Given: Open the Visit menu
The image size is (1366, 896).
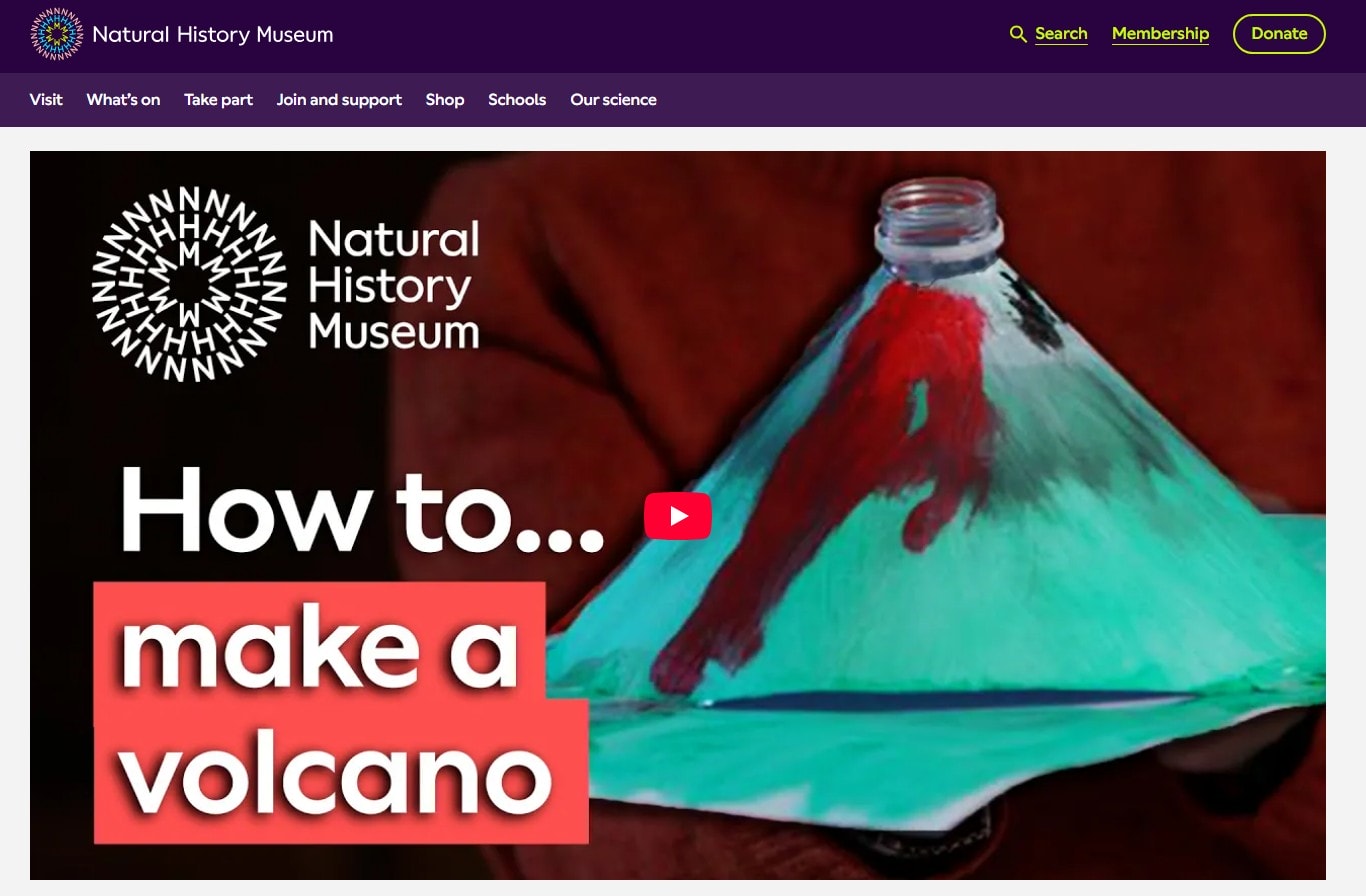Looking at the screenshot, I should coord(46,100).
